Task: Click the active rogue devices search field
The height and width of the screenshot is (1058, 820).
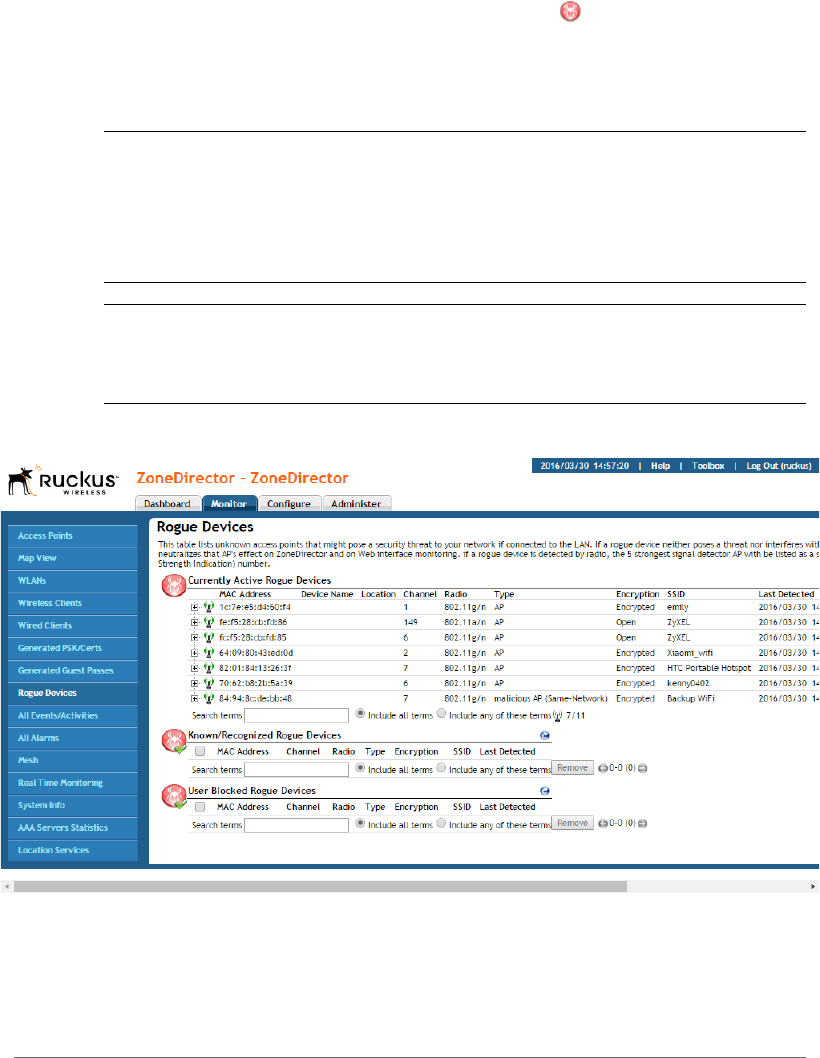Action: 296,715
